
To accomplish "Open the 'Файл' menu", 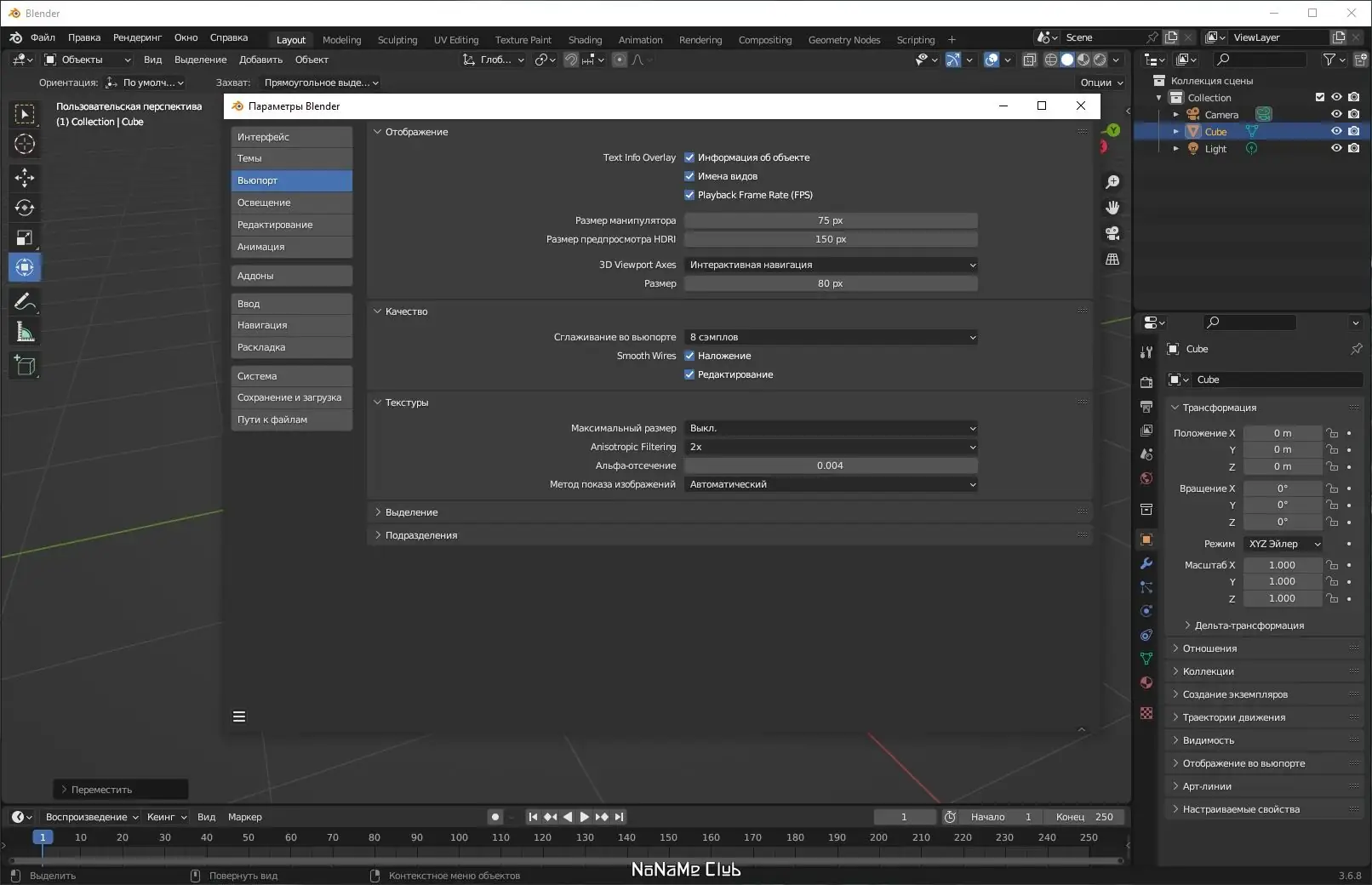I will point(43,37).
